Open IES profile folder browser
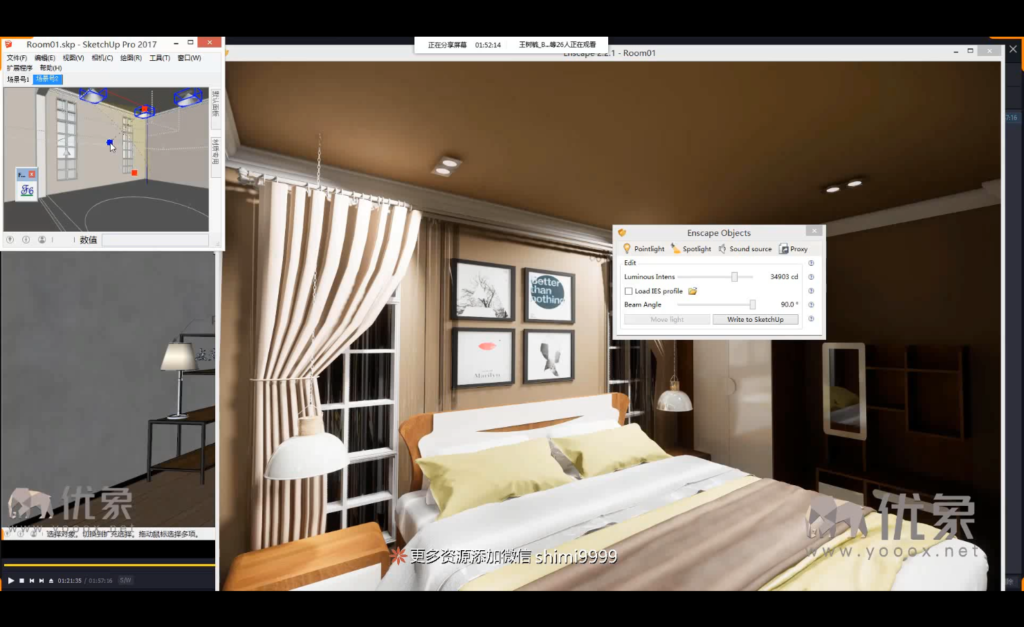This screenshot has width=1024, height=627. coord(692,291)
